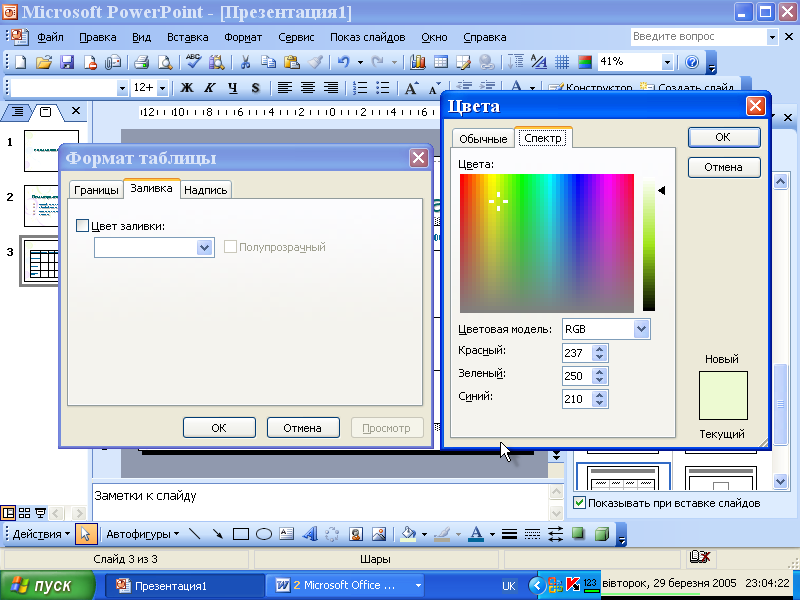Viewport: 800px width, 600px height.
Task: Select the Oval drawing tool
Action: [263, 534]
